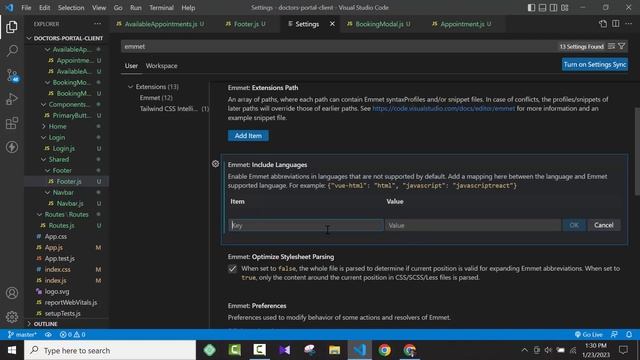Toggle the bottom panel layout icon
Screen dimensions: 640x360
[542, 8]
